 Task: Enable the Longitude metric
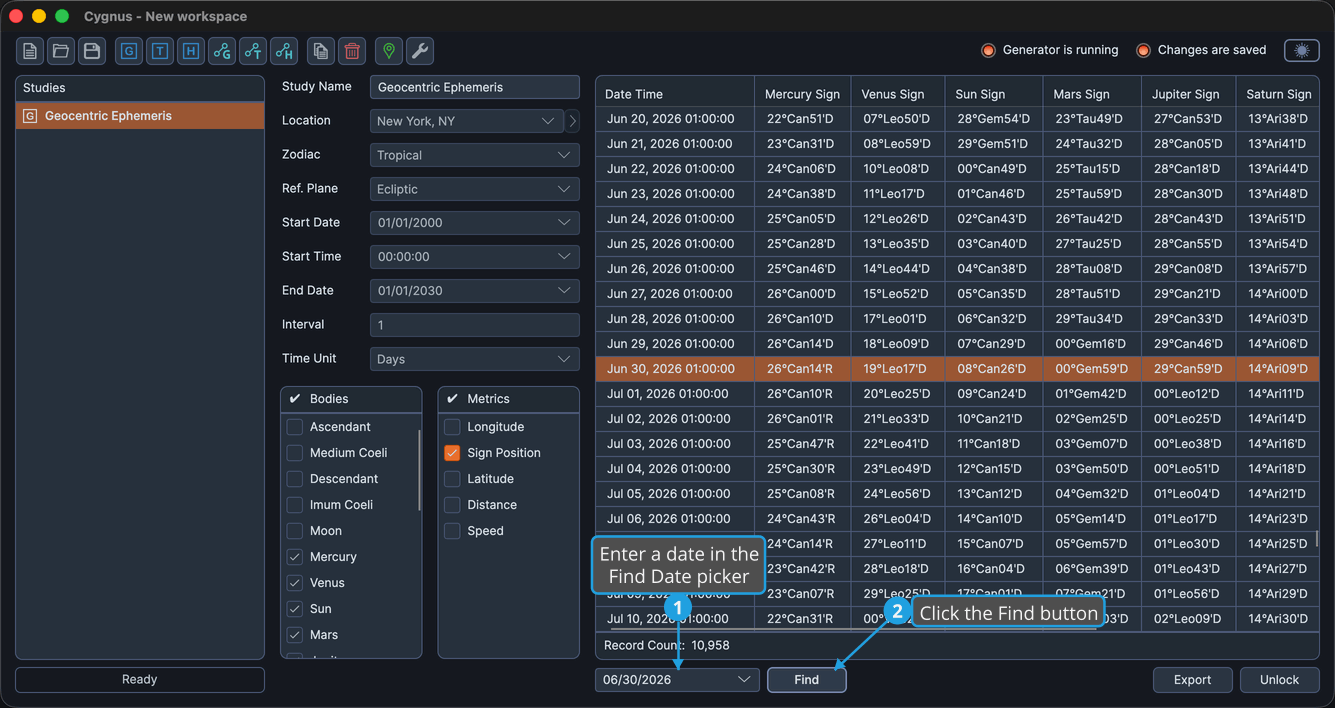click(452, 427)
